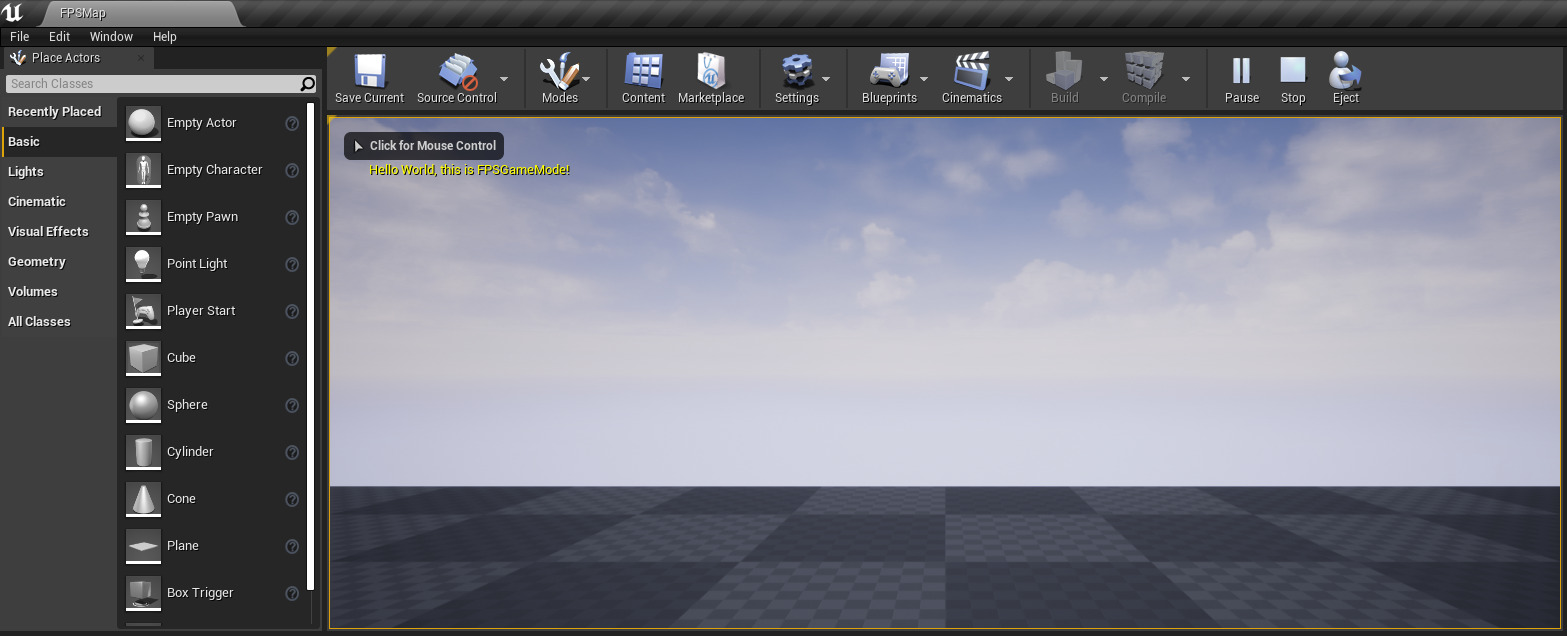Click the Save Current toolbar icon
The width and height of the screenshot is (1567, 636).
[369, 72]
